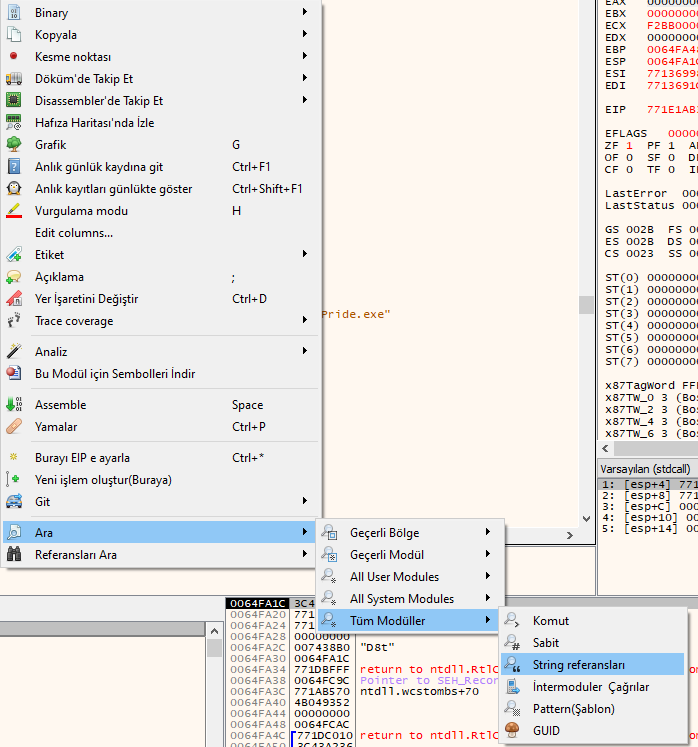This screenshot has width=698, height=747.
Task: Click the 1: [esp+4] argument row
Action: coord(648,485)
